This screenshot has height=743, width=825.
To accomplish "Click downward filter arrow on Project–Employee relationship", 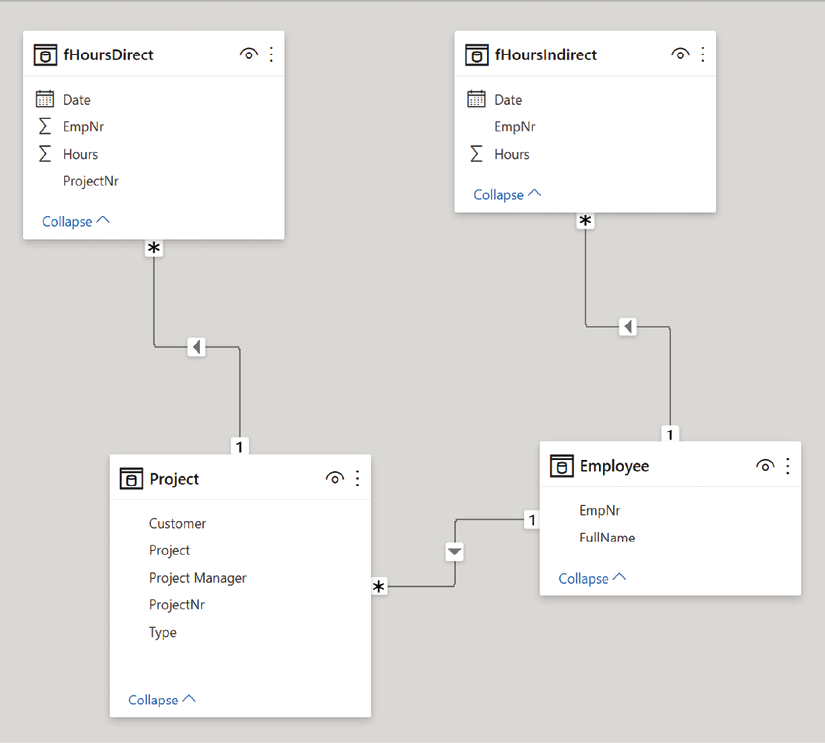I will (455, 551).
